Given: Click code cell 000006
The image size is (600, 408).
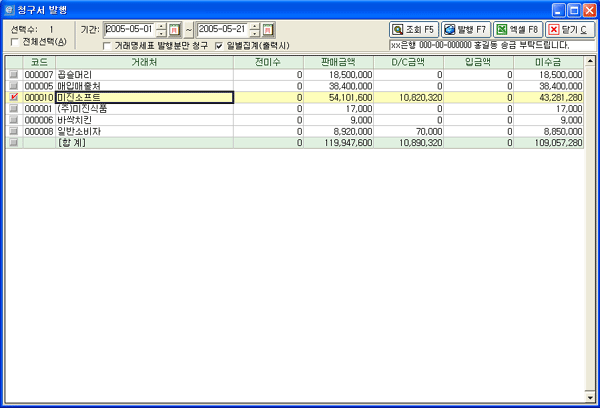Looking at the screenshot, I should click(x=39, y=120).
